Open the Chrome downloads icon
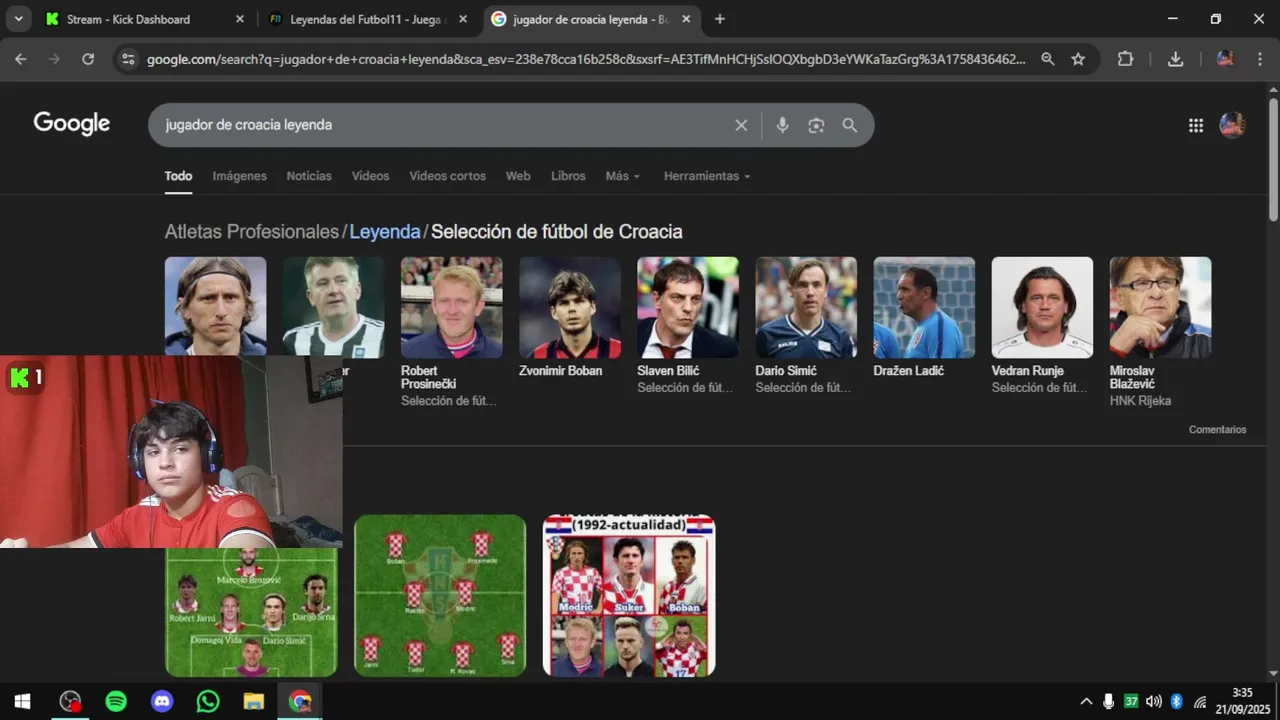 pos(1175,59)
